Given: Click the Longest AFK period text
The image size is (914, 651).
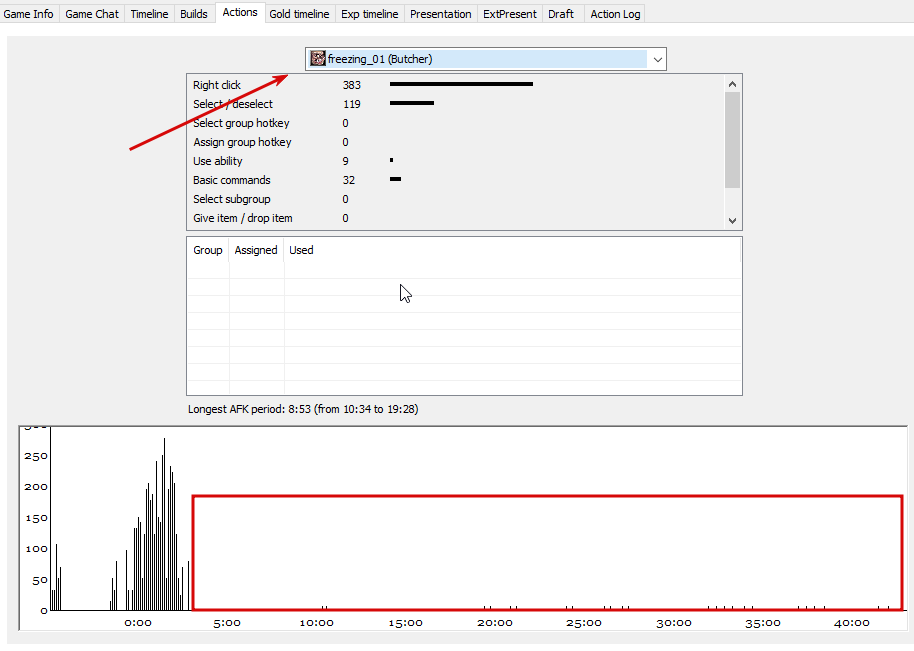Looking at the screenshot, I should (303, 409).
